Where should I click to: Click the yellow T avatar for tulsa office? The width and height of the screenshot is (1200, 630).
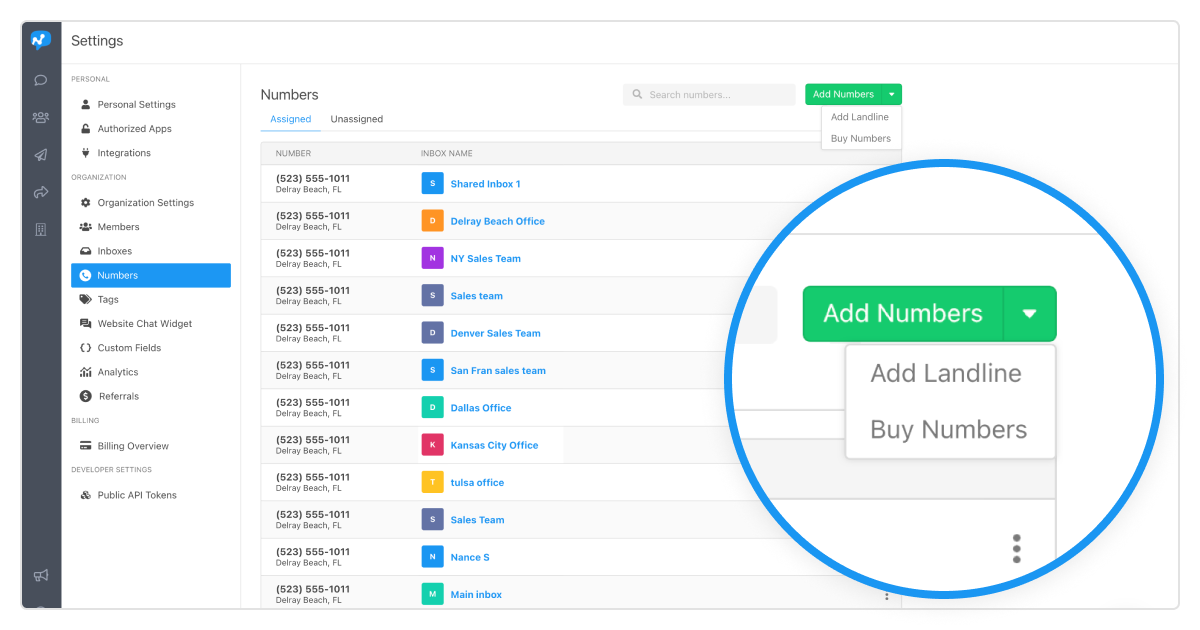pyautogui.click(x=432, y=482)
